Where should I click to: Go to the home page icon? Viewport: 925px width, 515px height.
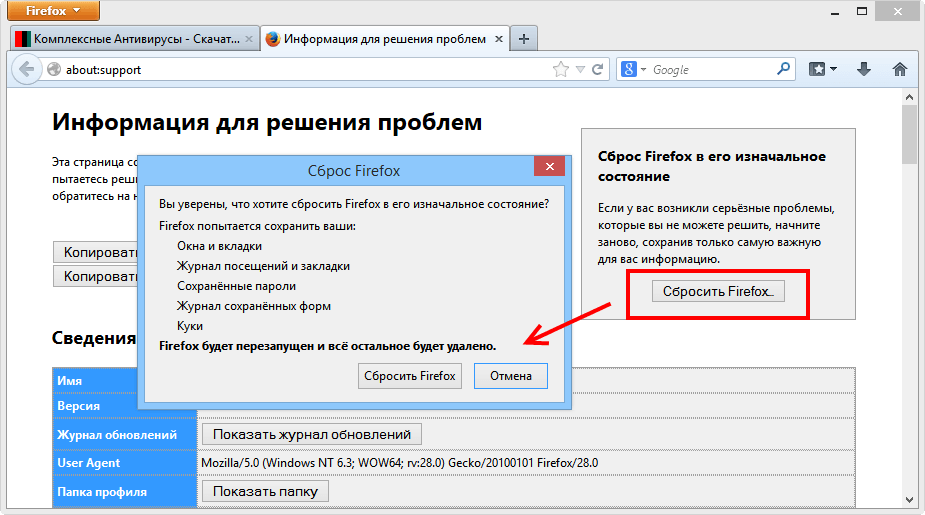click(900, 70)
